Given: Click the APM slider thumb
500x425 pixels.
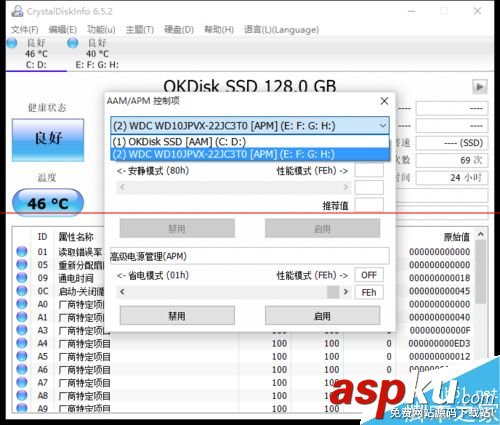Looking at the screenshot, I should (x=333, y=292).
